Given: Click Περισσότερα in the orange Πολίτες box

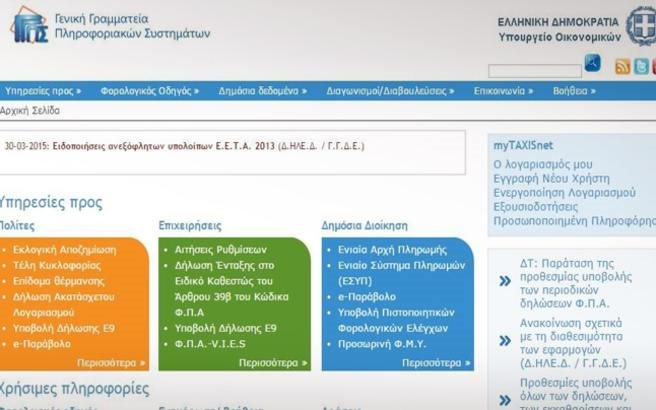Looking at the screenshot, I should coord(110,363).
